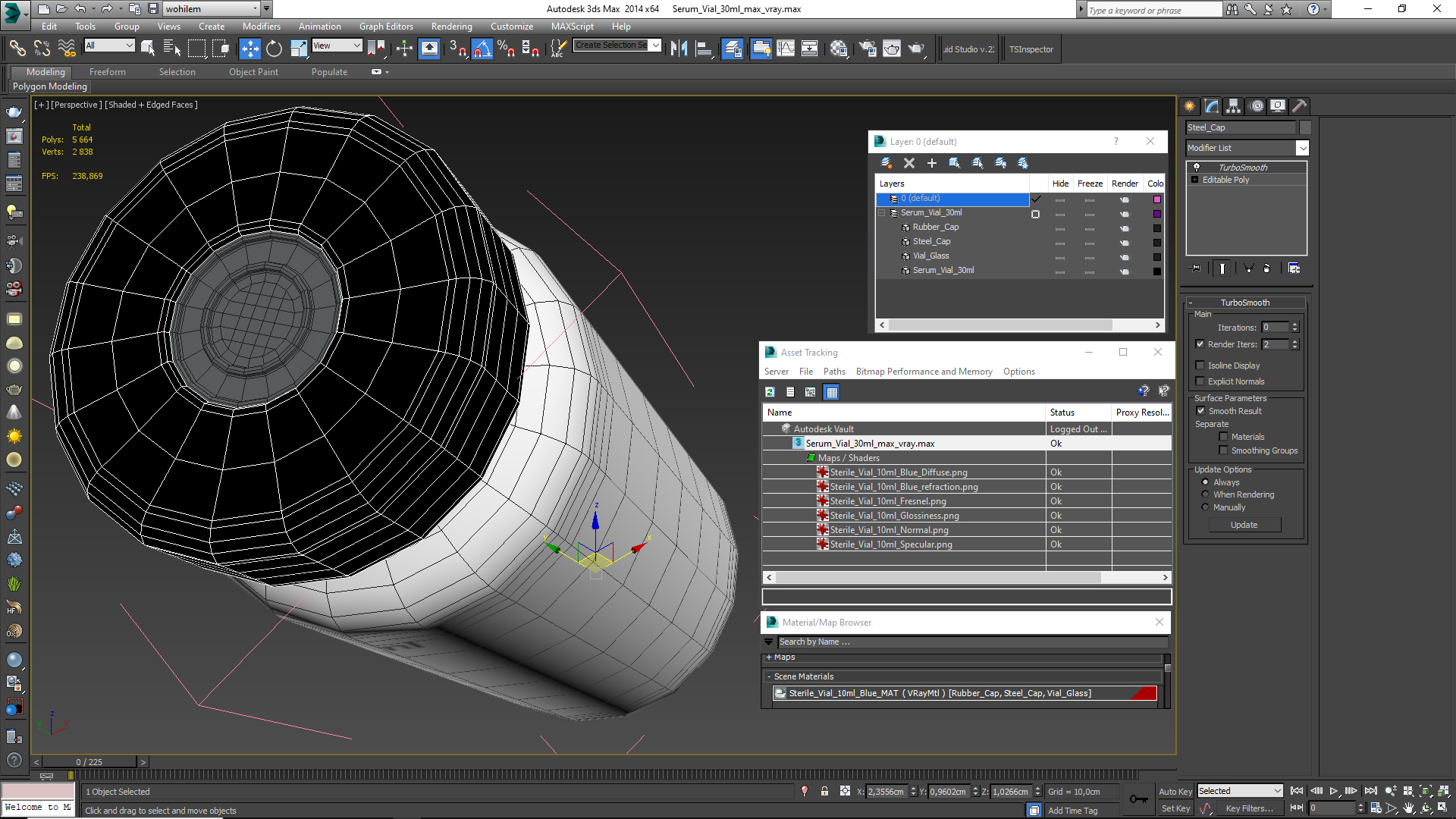Add selected objects to layer plus icon

click(x=932, y=163)
